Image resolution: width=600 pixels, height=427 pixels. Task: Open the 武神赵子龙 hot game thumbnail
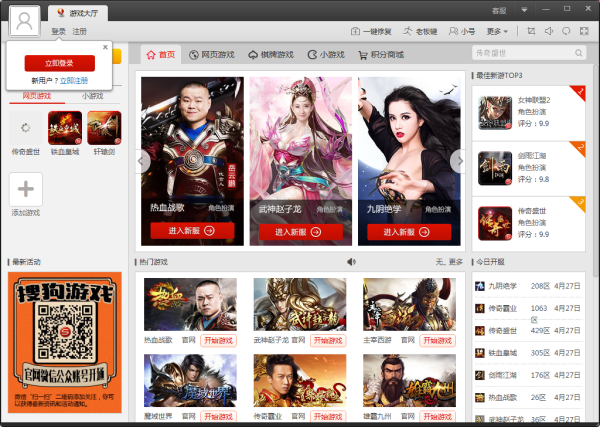tap(300, 305)
